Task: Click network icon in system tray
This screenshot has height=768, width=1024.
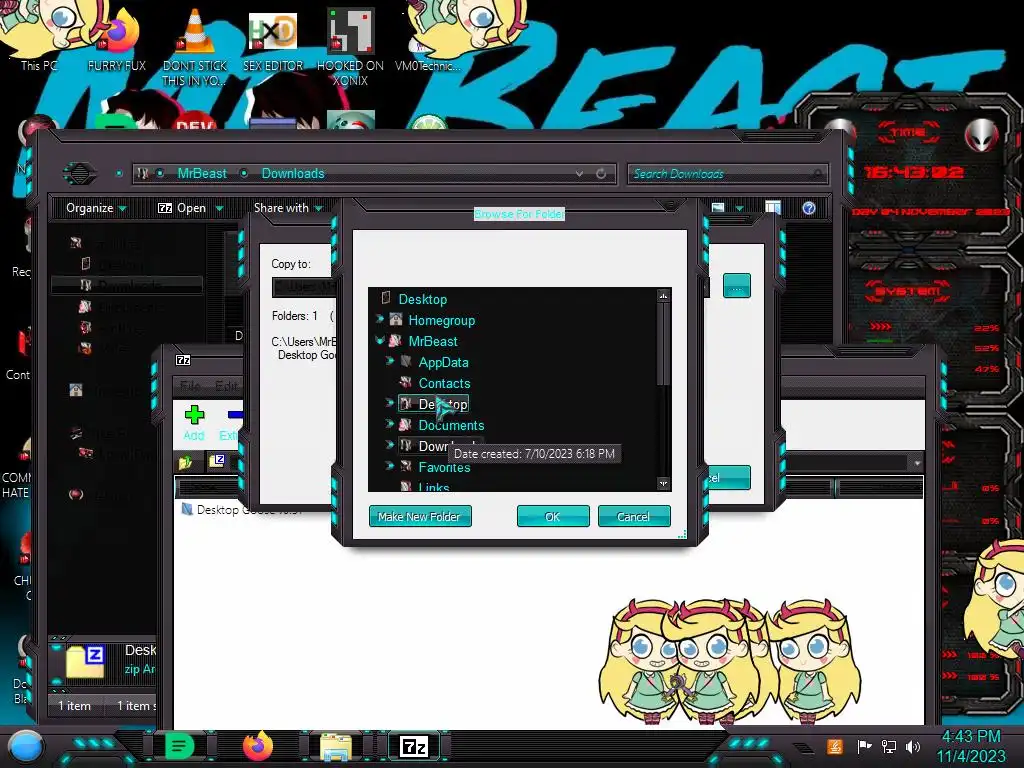Action: click(889, 746)
